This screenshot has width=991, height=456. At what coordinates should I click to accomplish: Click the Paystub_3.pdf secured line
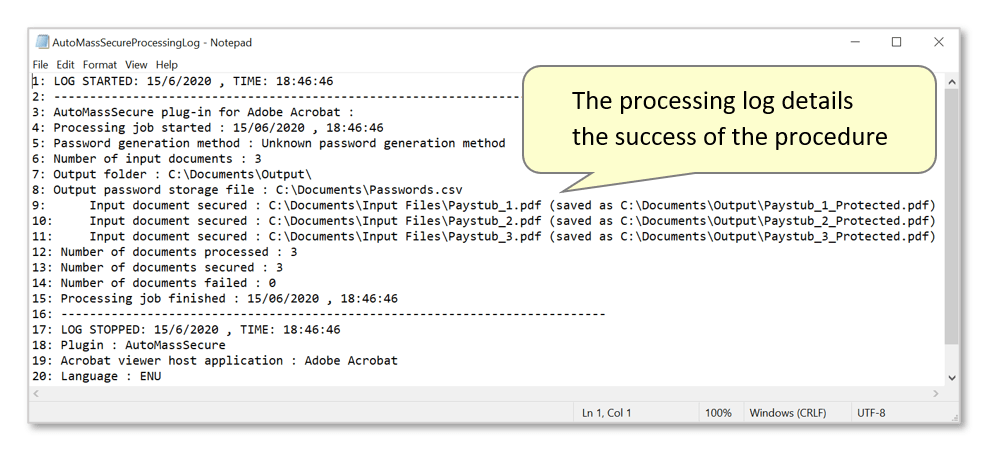483,236
